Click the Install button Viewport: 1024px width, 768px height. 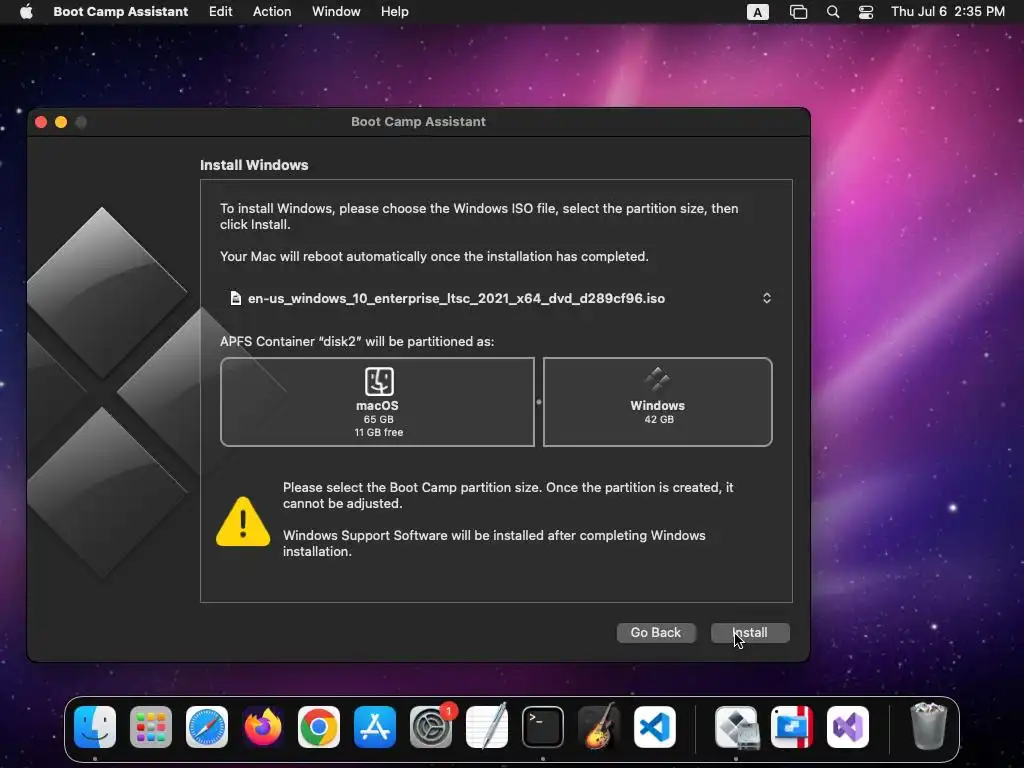(x=750, y=632)
